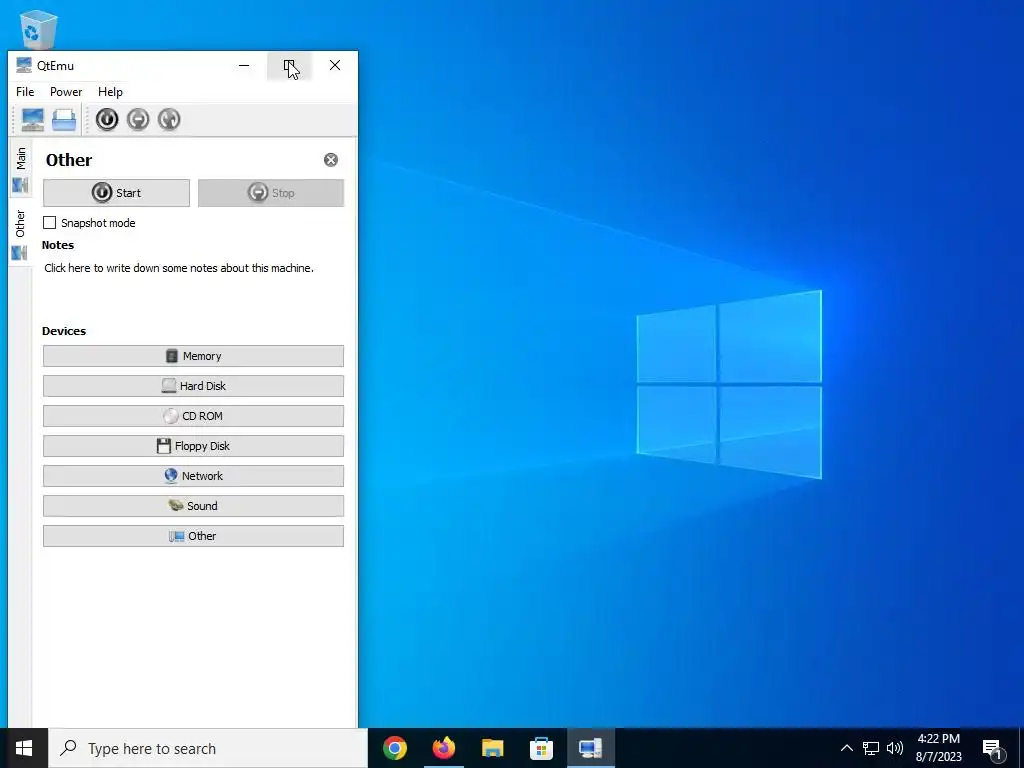Select the Other vertical tab
The image size is (1024, 768).
click(x=20, y=234)
